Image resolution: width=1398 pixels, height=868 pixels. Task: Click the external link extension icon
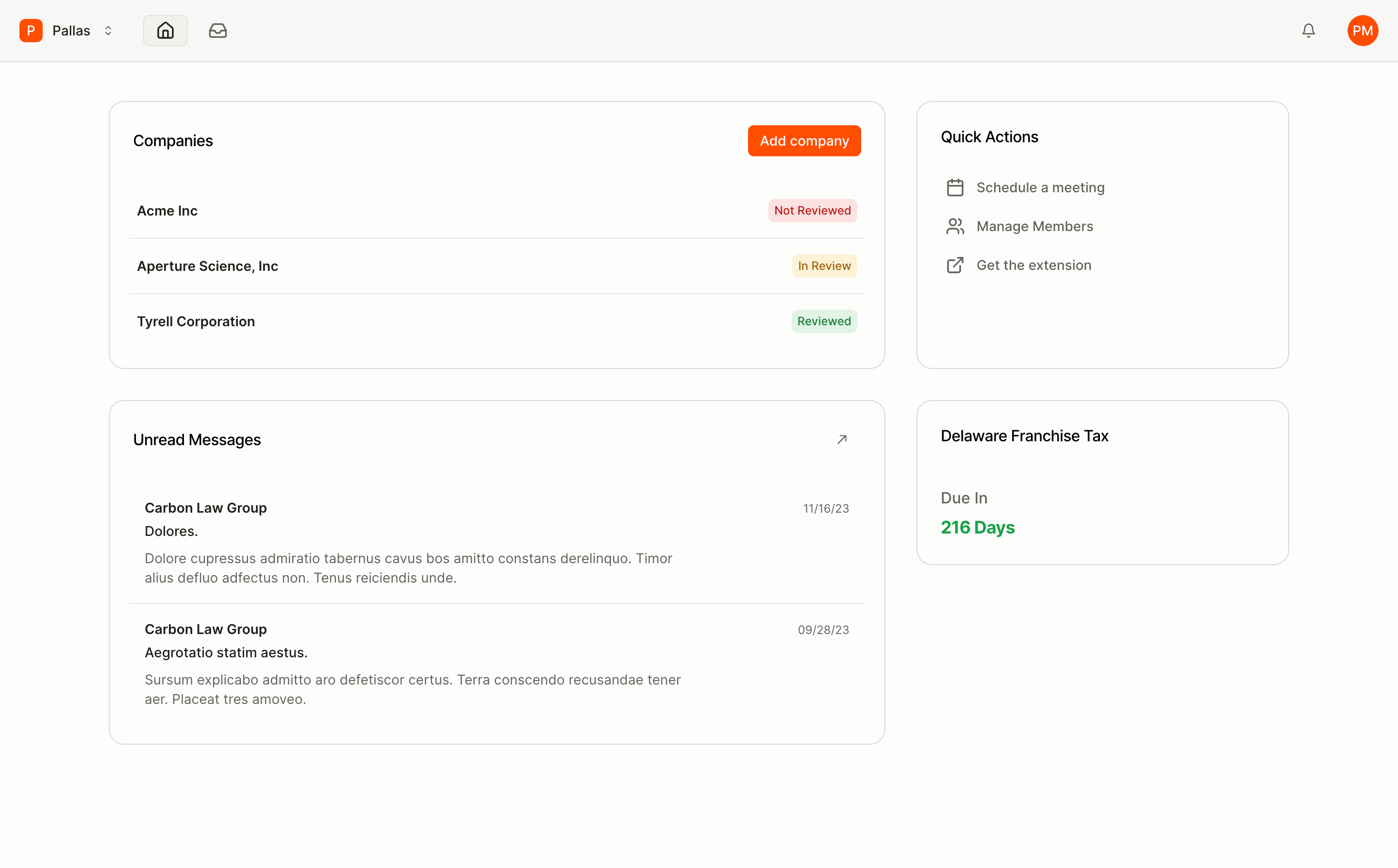pos(955,265)
